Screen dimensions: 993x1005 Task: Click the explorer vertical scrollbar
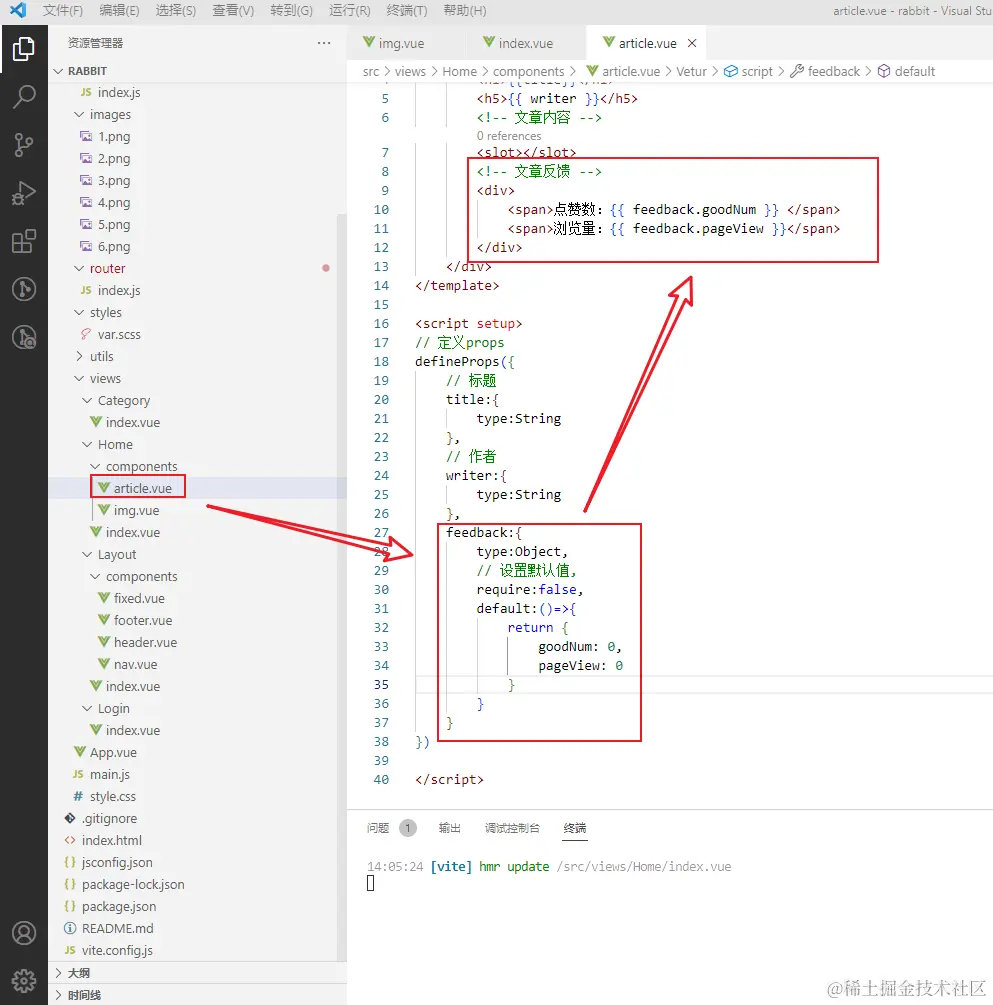tap(342, 586)
